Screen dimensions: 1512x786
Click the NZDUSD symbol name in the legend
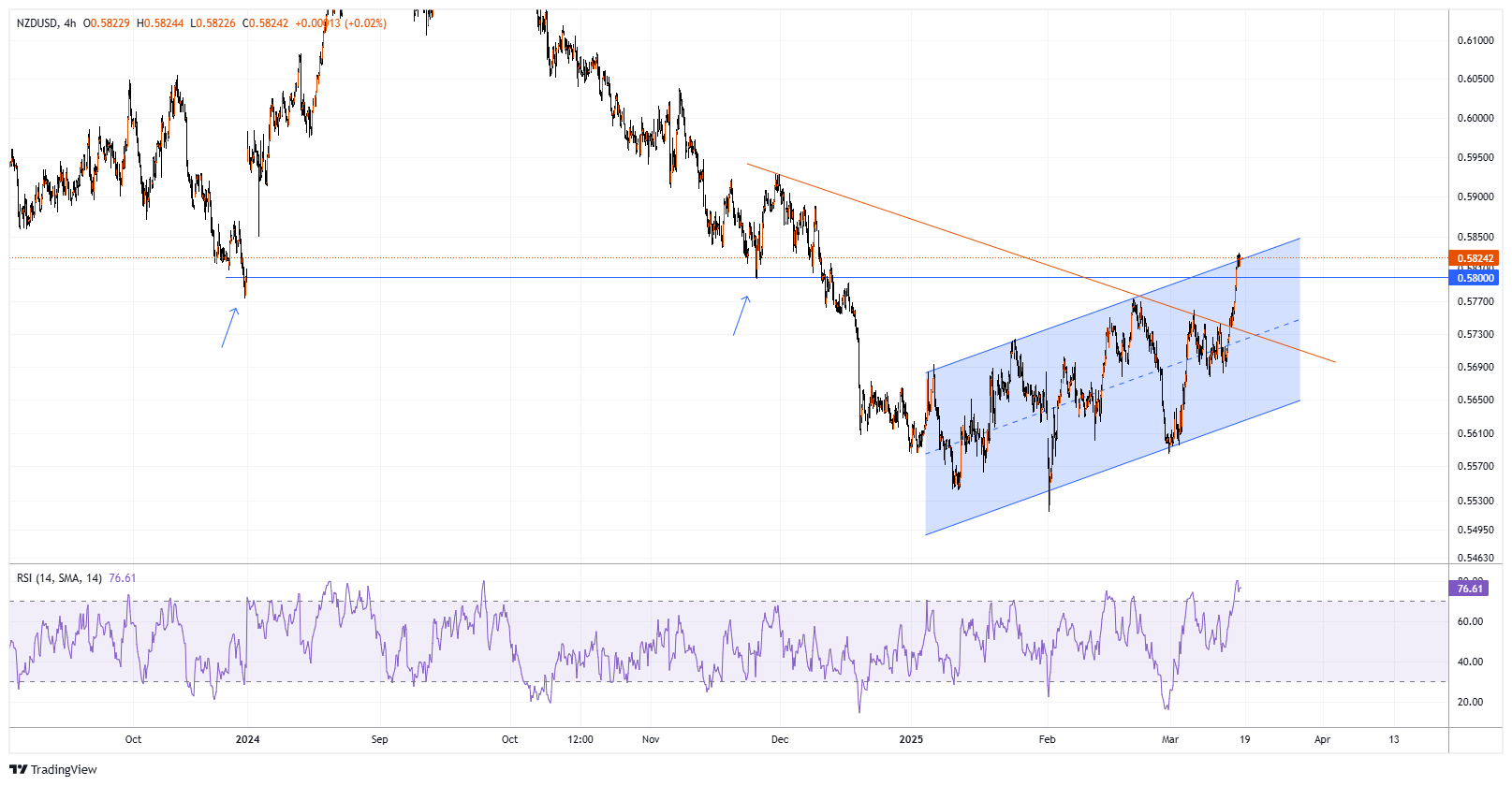tap(38, 23)
